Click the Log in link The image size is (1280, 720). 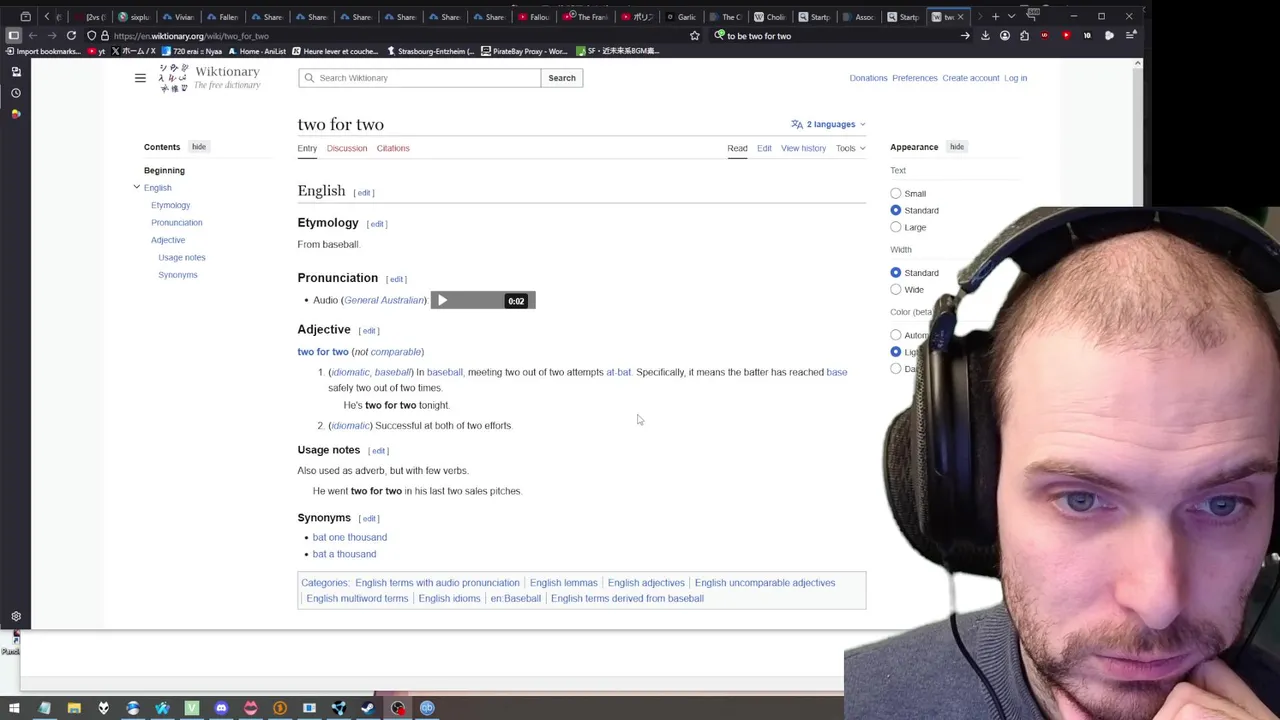pyautogui.click(x=1015, y=78)
